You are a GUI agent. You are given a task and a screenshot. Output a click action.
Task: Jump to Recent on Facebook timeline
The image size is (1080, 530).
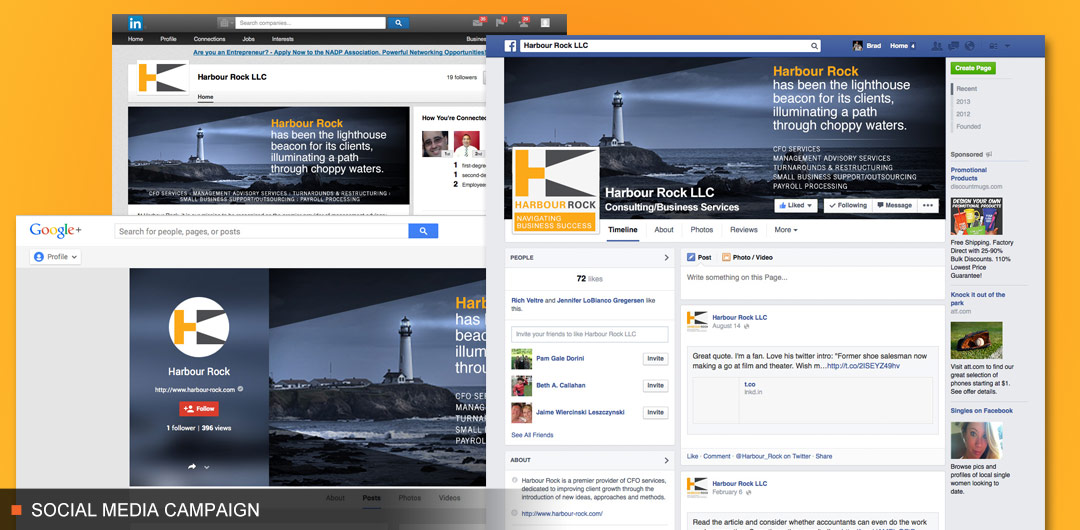pos(966,89)
